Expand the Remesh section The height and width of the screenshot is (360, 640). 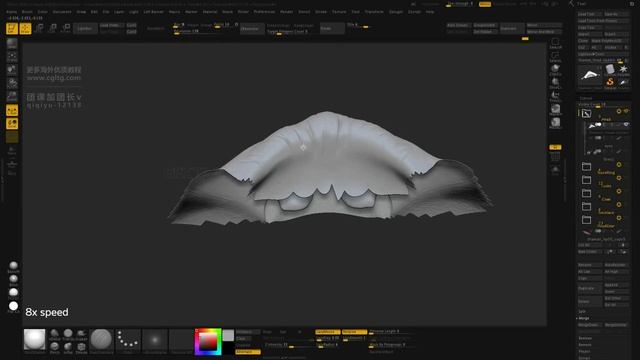pos(585,344)
